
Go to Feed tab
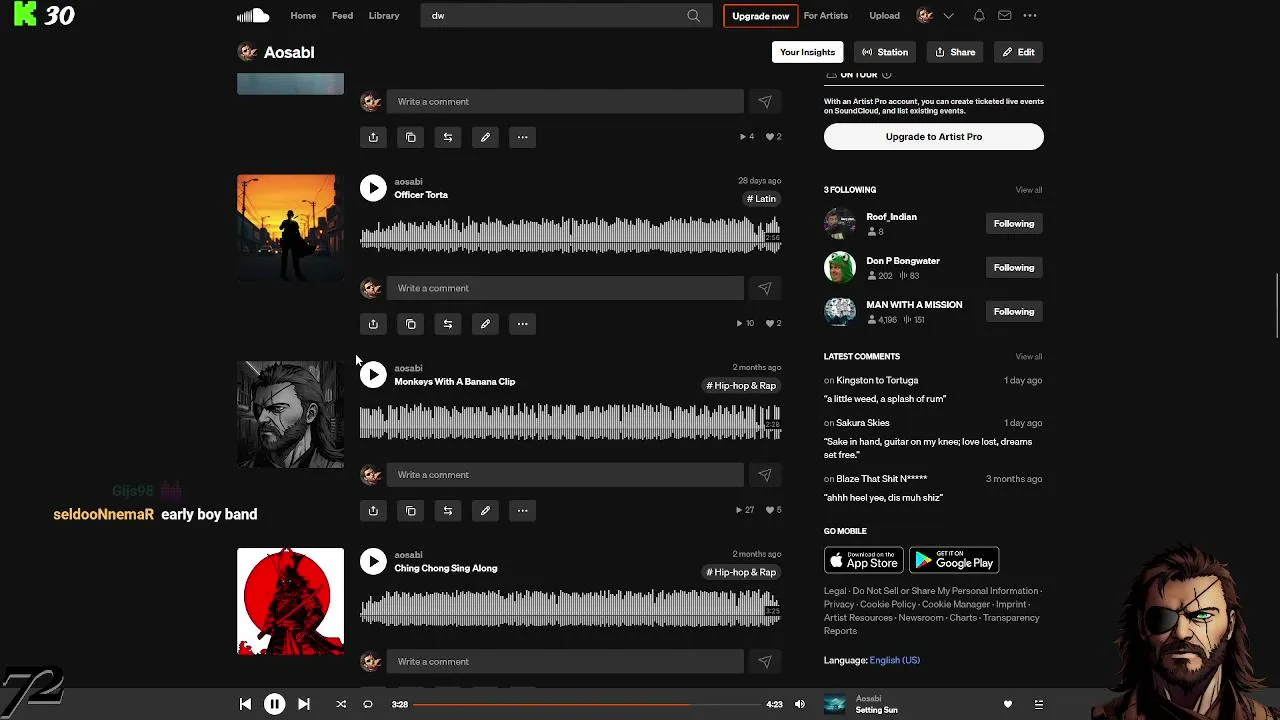click(x=342, y=16)
